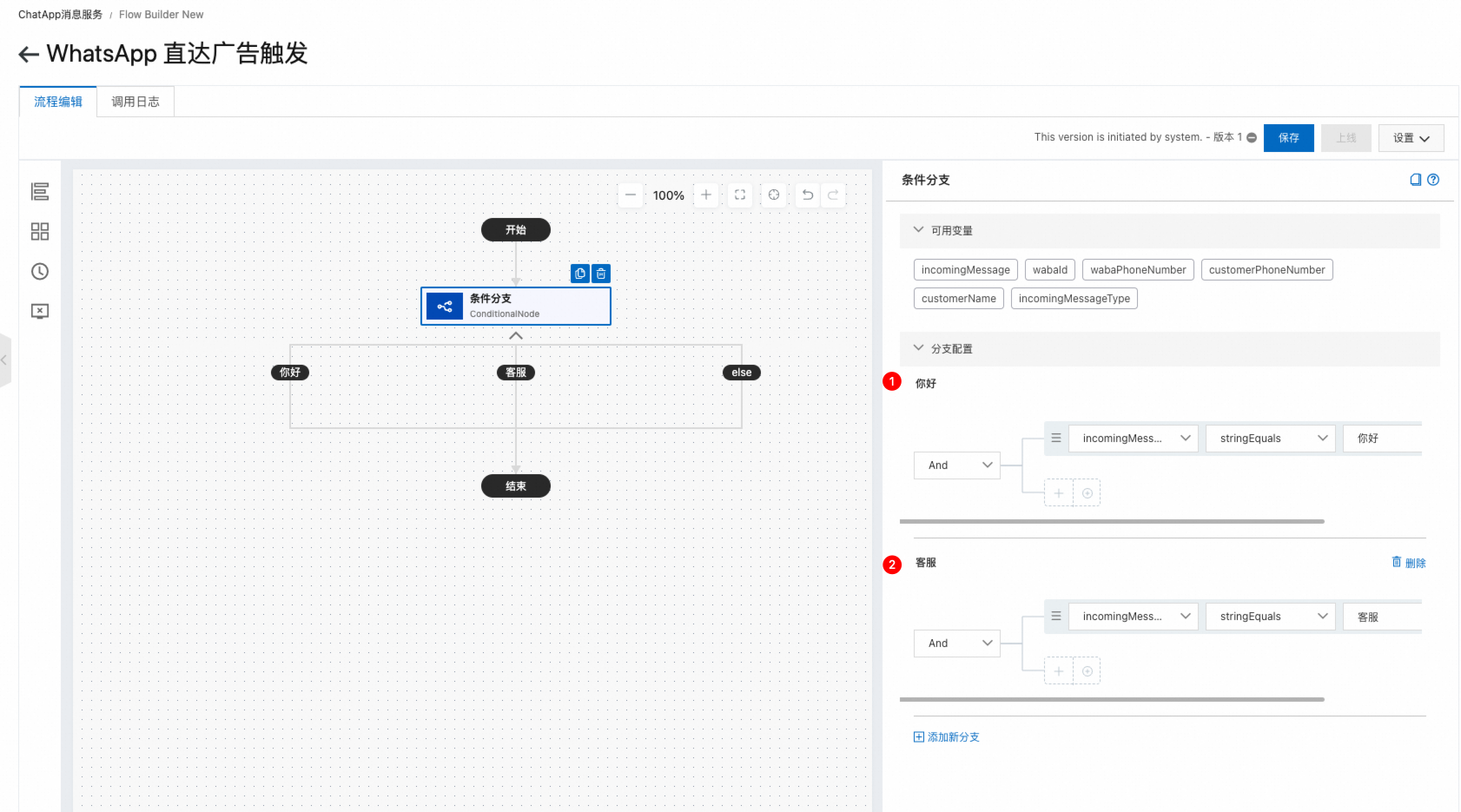Switch to the 调用日志 tab
This screenshot has width=1461, height=812.
[136, 102]
